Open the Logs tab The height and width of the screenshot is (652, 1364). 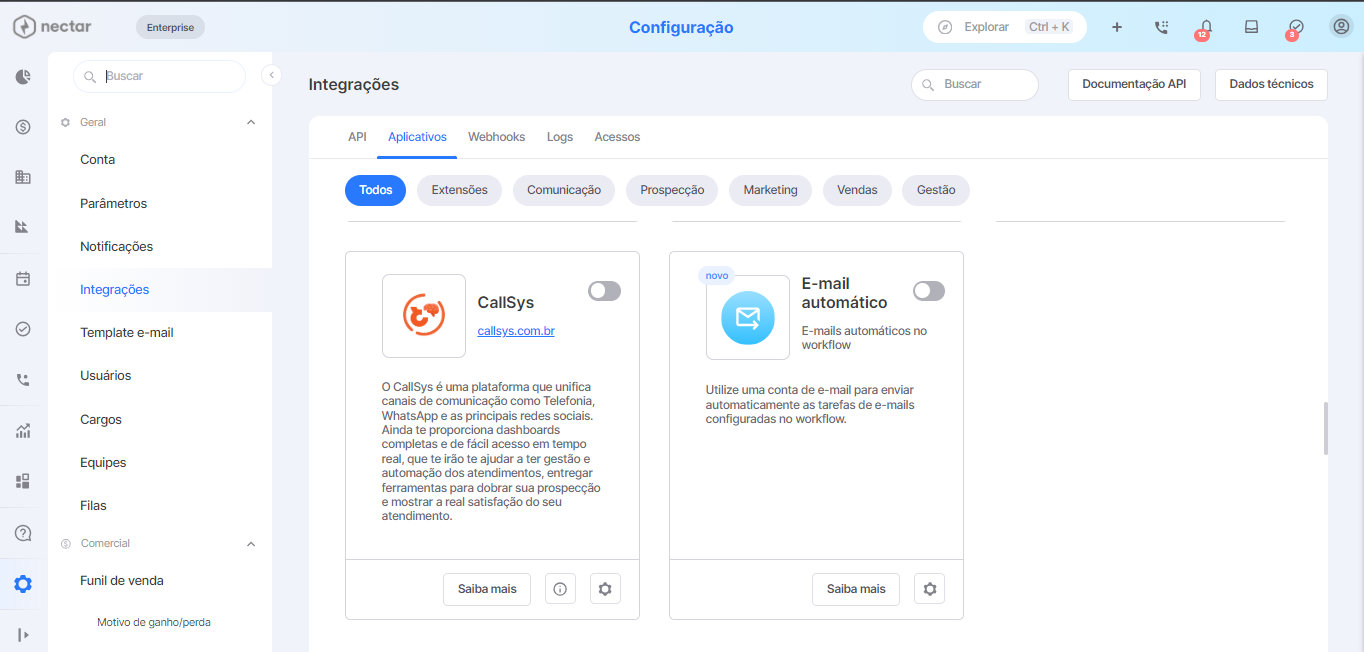[560, 137]
